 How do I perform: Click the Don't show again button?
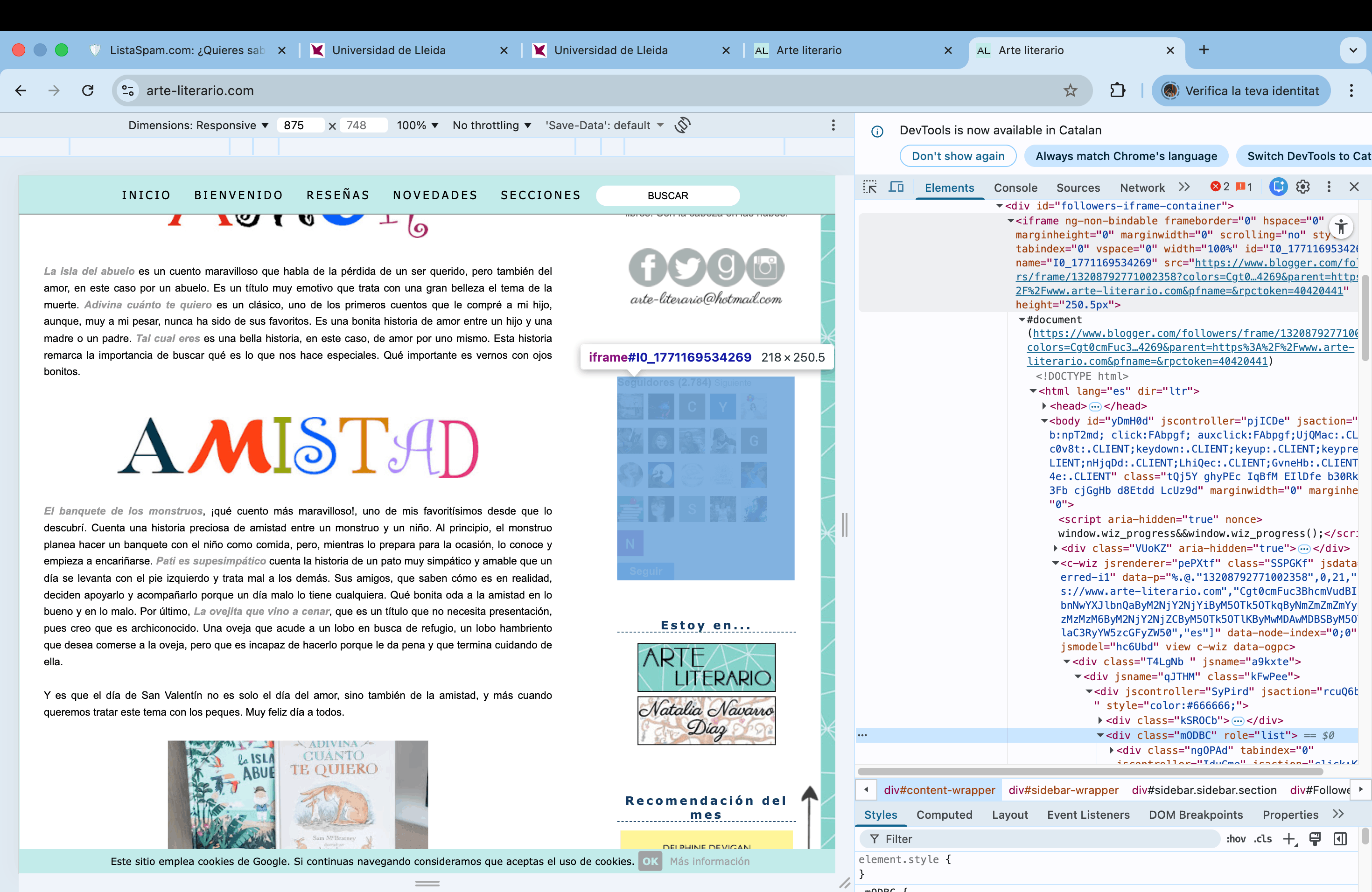tap(958, 156)
